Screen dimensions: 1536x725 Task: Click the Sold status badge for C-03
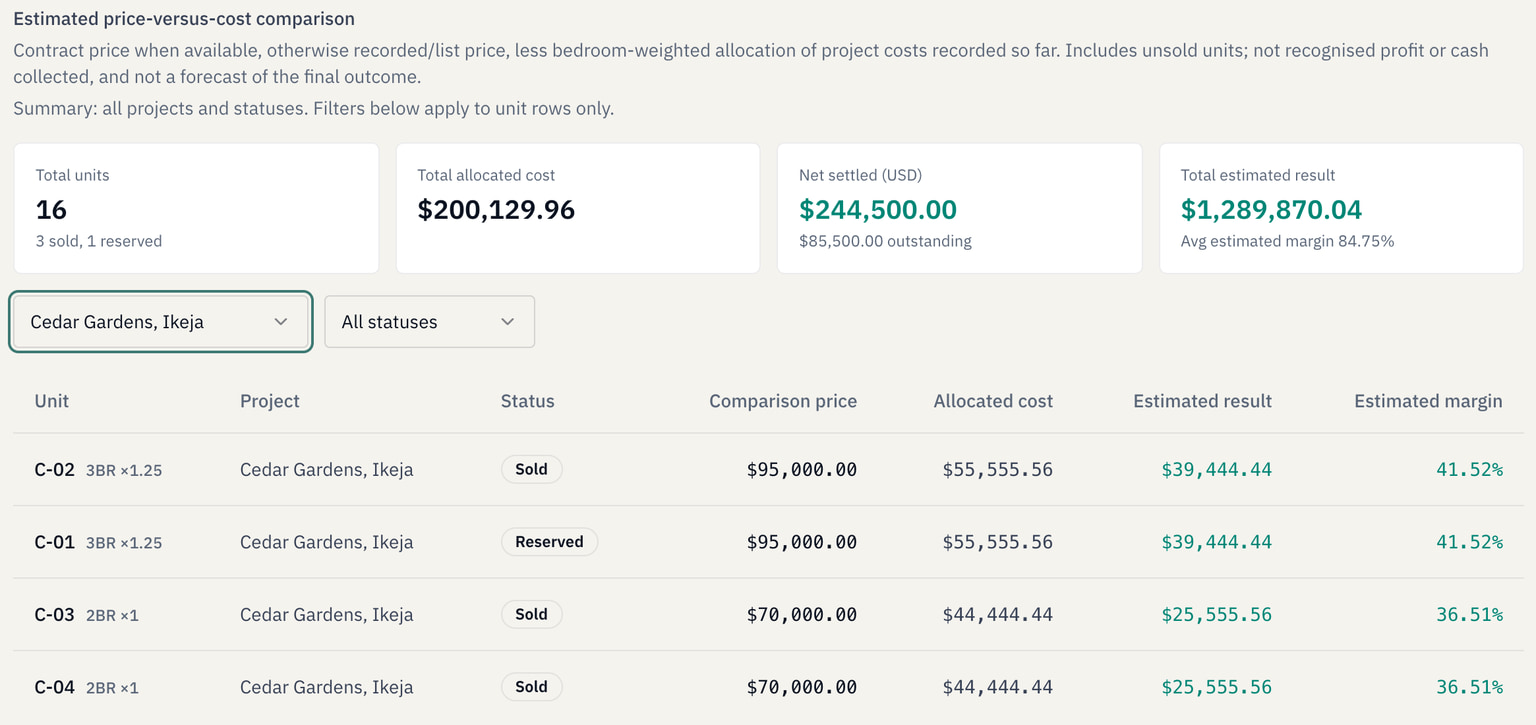pos(531,614)
